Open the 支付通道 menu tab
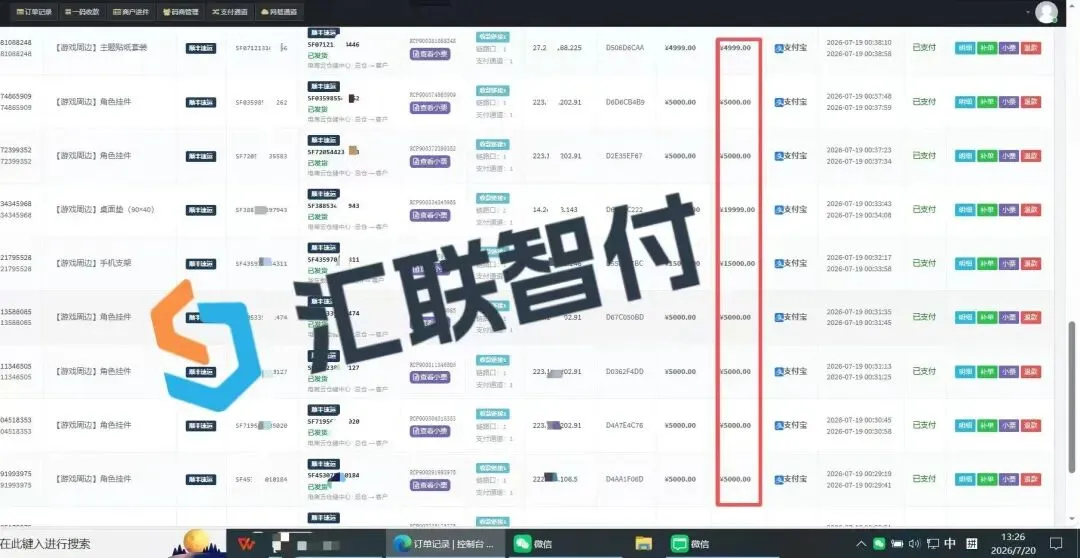 [x=230, y=12]
